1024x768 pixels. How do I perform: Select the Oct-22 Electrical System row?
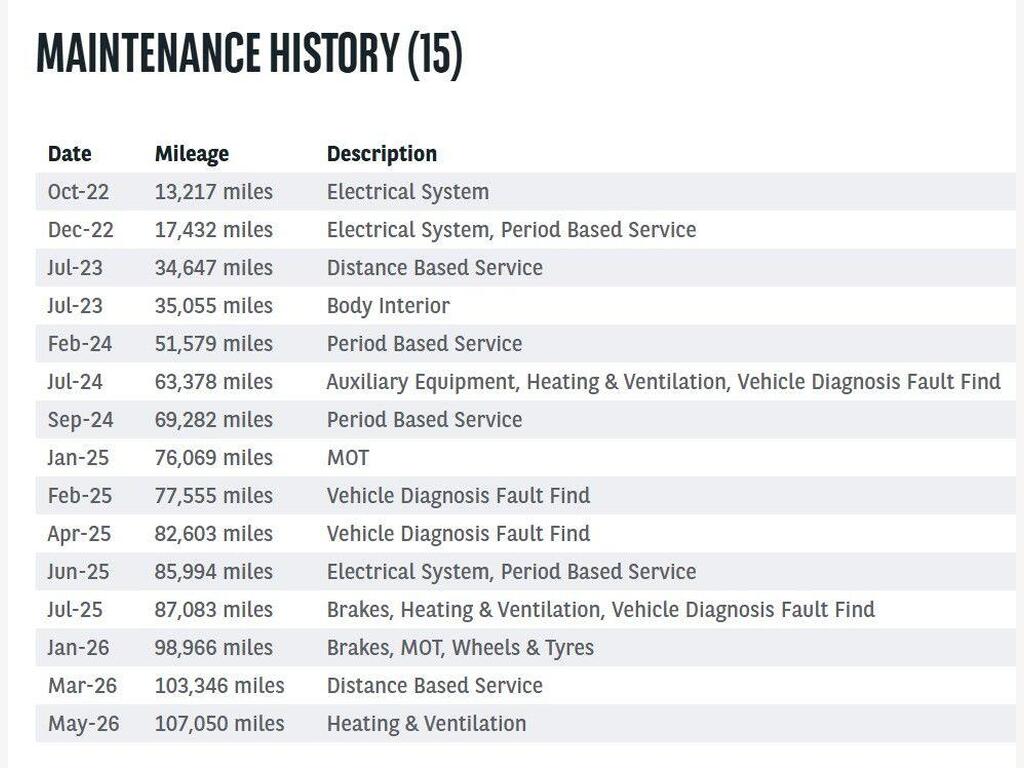click(x=526, y=191)
